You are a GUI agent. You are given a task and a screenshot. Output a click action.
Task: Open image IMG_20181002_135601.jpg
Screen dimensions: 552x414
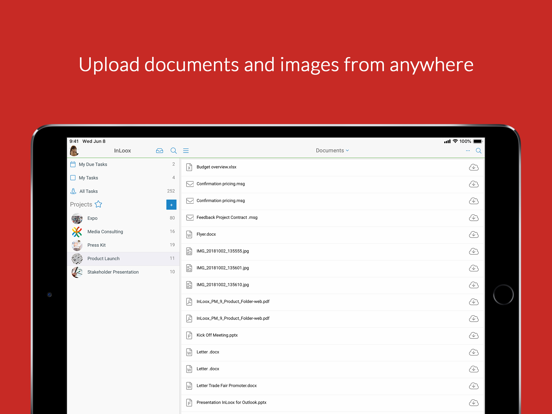[x=333, y=268]
